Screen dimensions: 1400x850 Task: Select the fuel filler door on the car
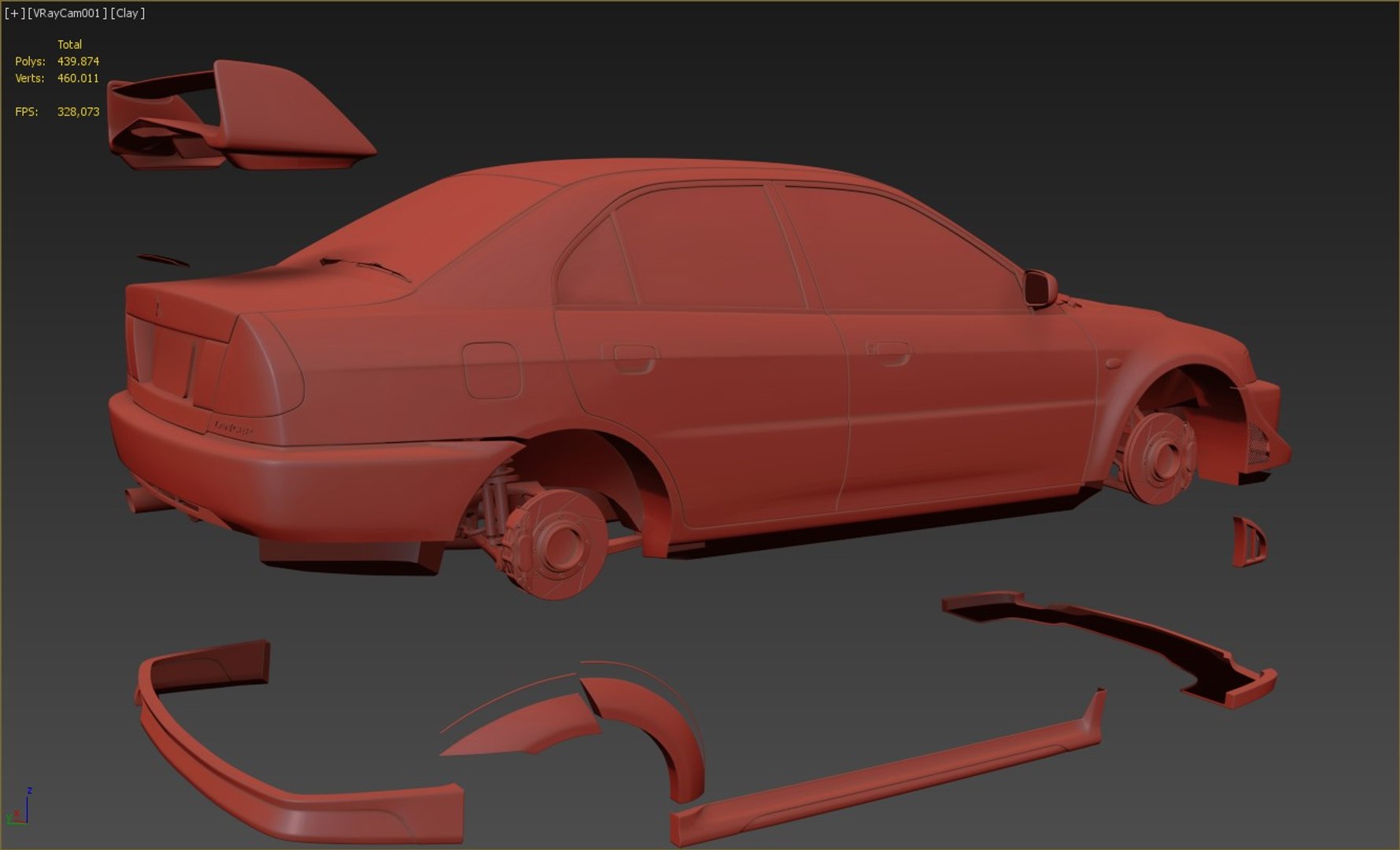pos(492,370)
